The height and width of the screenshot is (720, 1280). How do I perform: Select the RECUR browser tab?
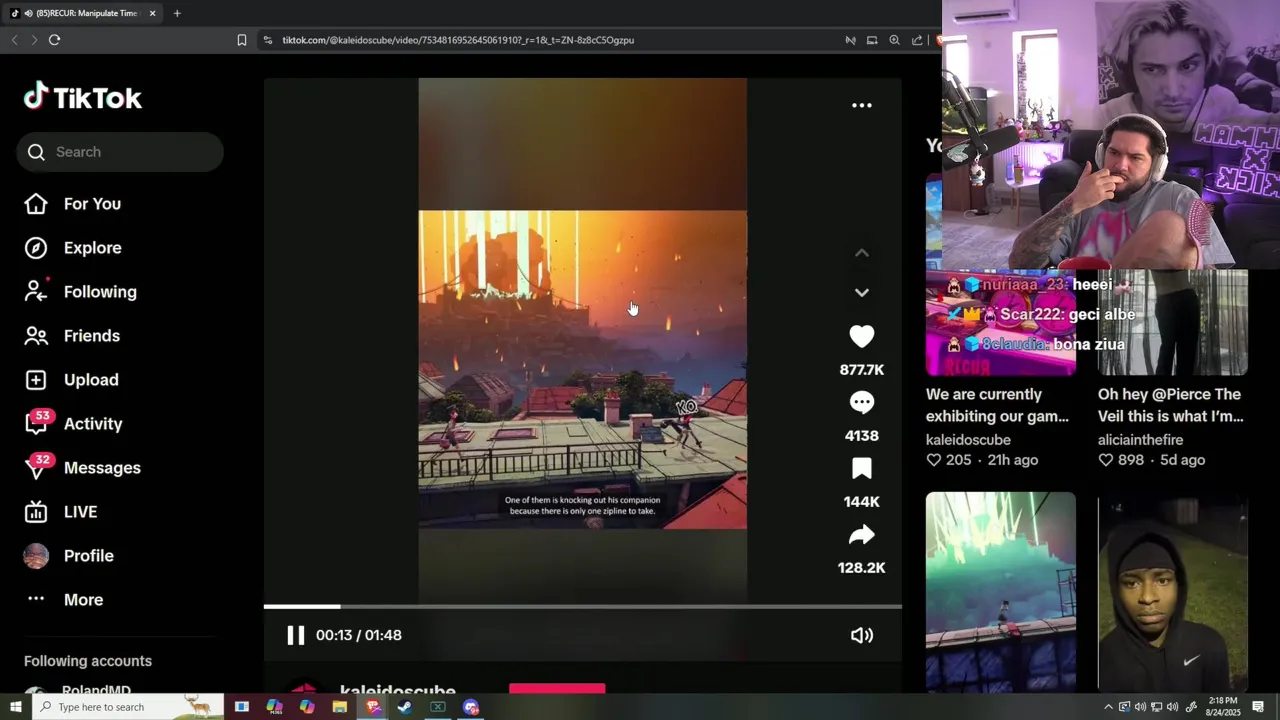point(82,13)
